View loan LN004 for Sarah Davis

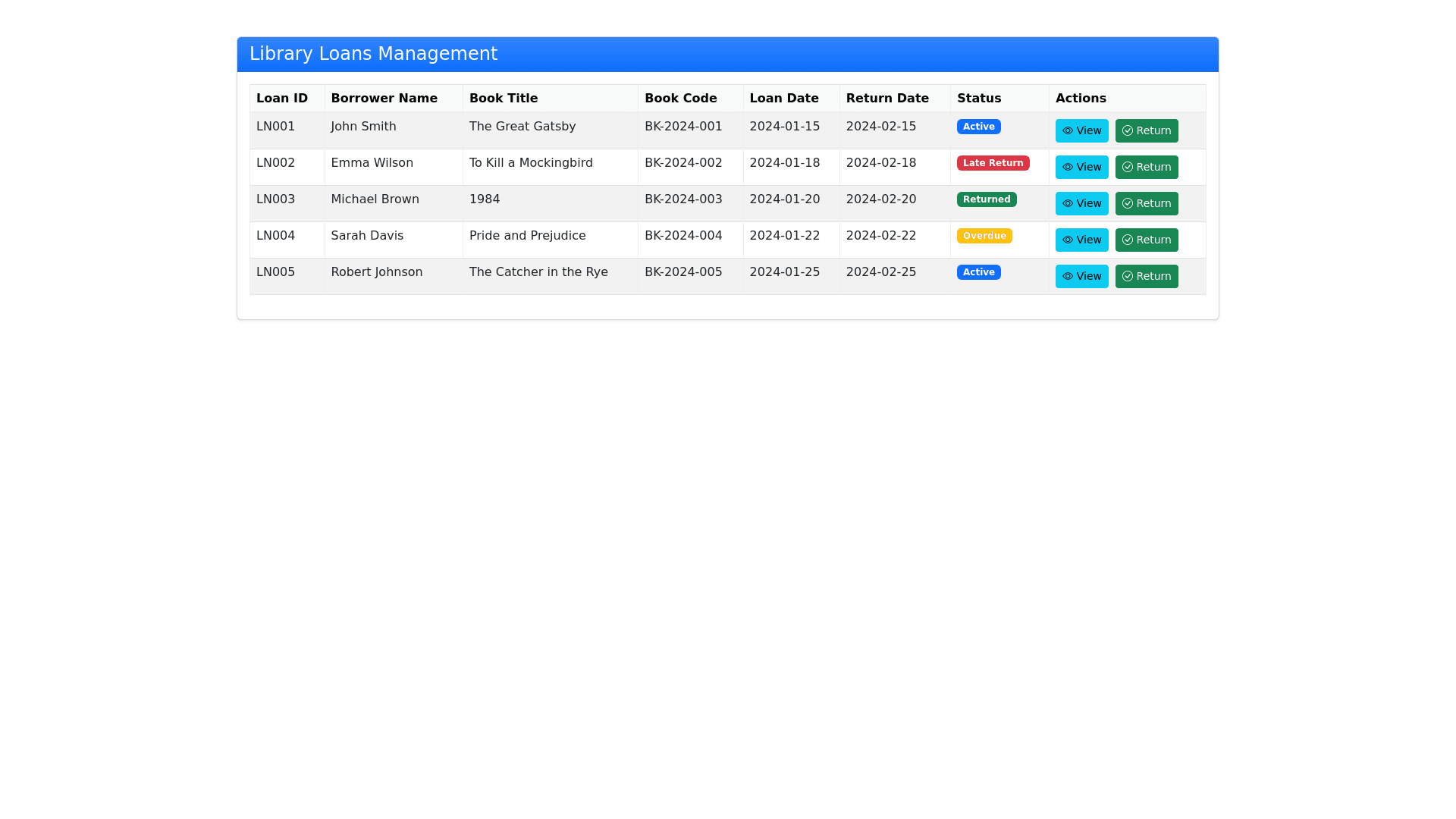1081,240
